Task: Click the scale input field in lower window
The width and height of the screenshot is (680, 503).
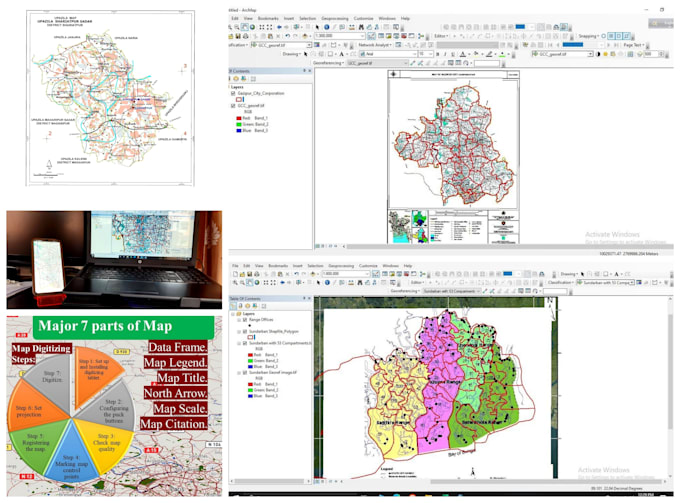Action: coord(346,274)
